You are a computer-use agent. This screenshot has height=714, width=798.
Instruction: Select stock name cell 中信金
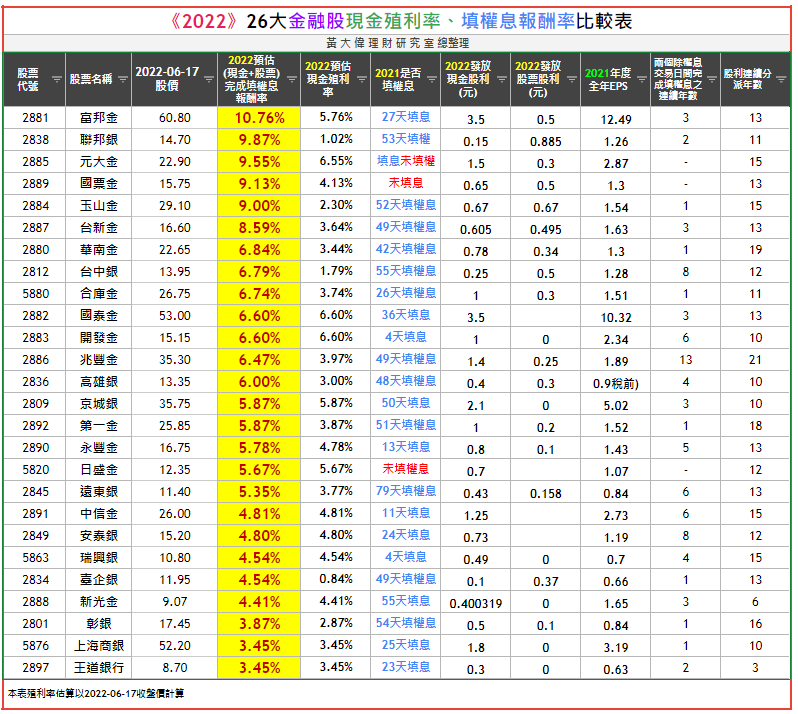(x=99, y=513)
